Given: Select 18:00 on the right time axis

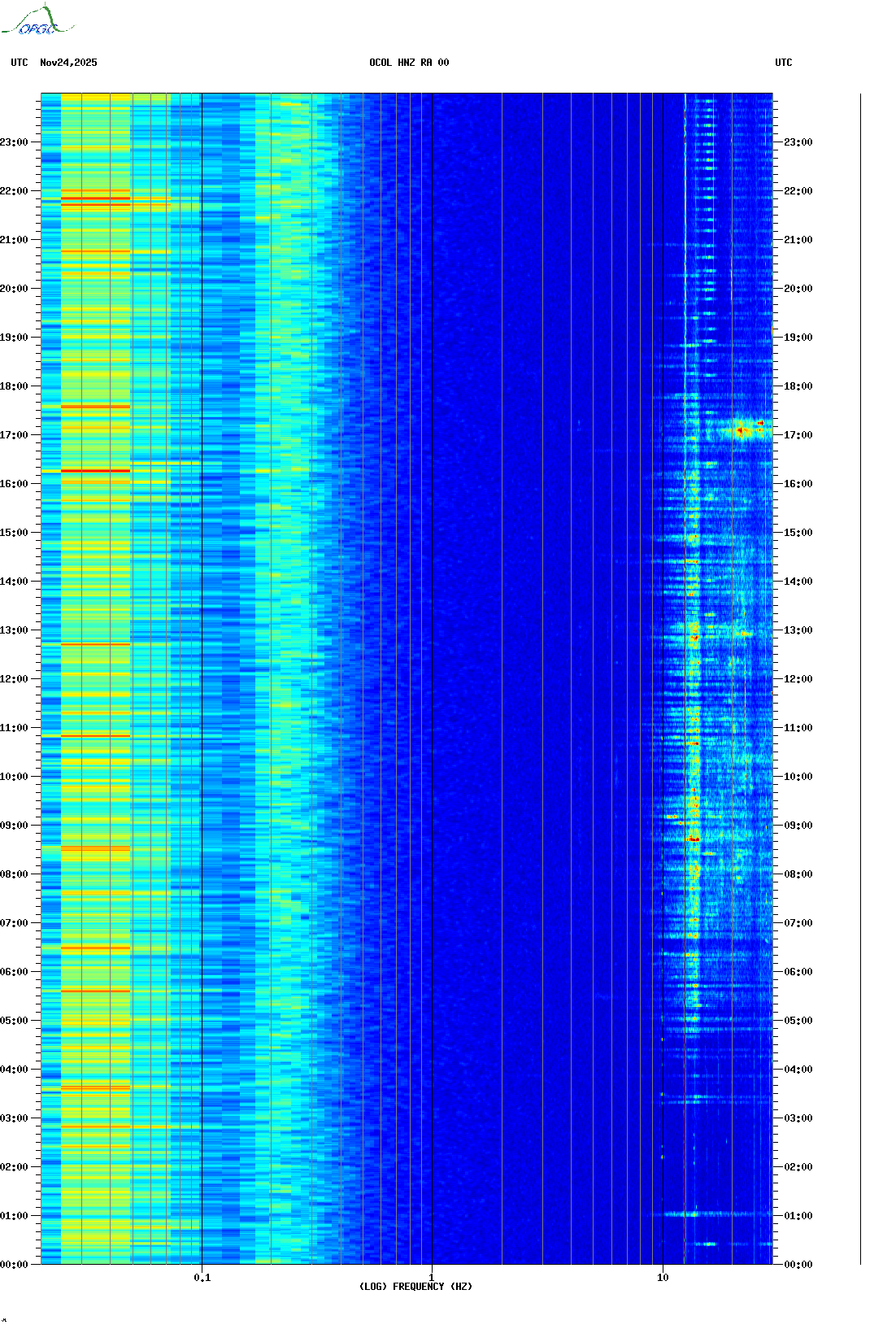Looking at the screenshot, I should pos(798,386).
